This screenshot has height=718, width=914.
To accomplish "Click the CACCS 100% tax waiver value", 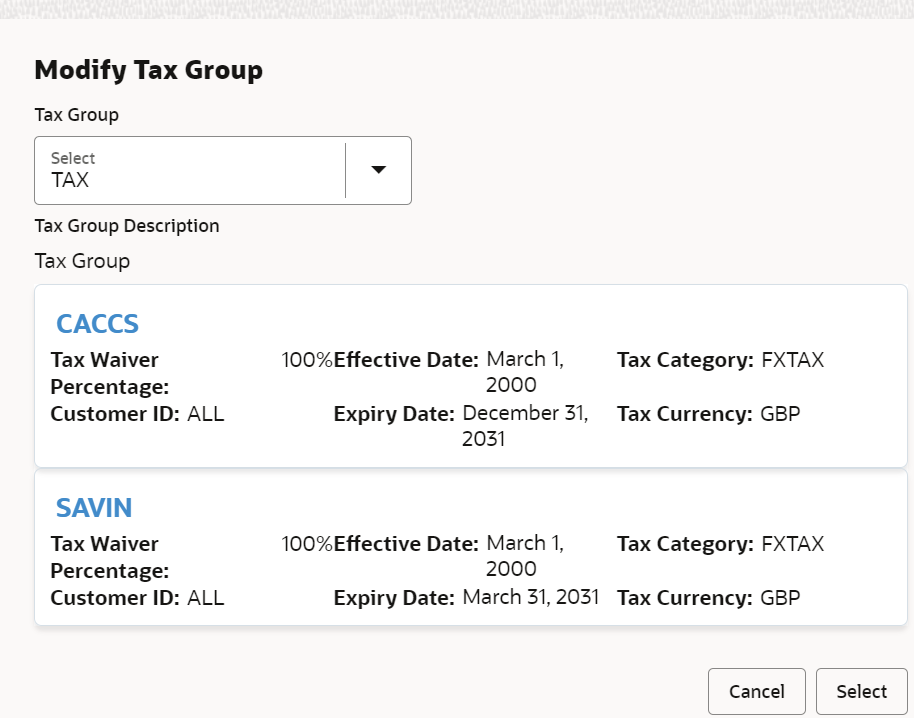I will (307, 360).
